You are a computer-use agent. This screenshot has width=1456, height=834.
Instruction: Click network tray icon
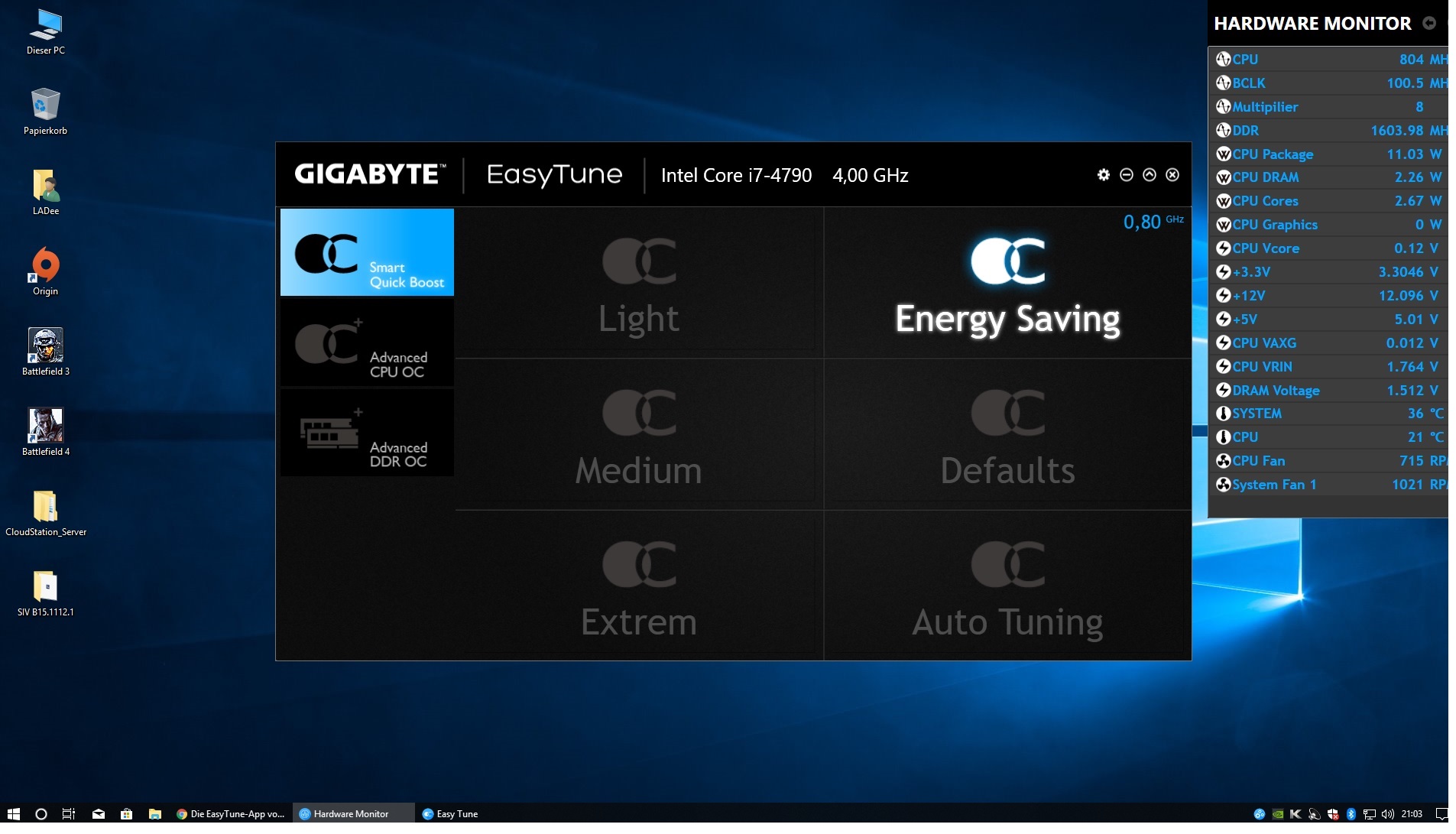click(1370, 814)
